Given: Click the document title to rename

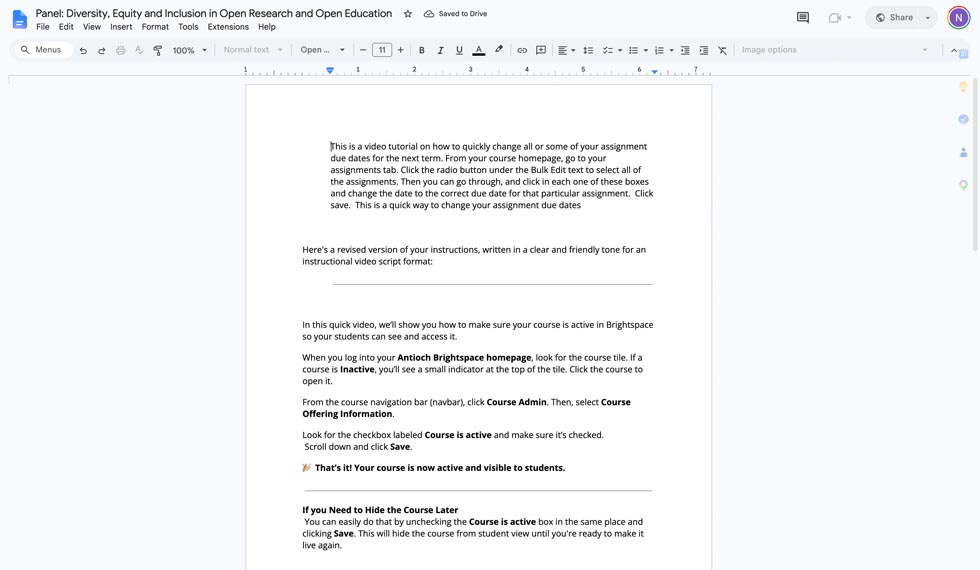Looking at the screenshot, I should click(x=214, y=13).
